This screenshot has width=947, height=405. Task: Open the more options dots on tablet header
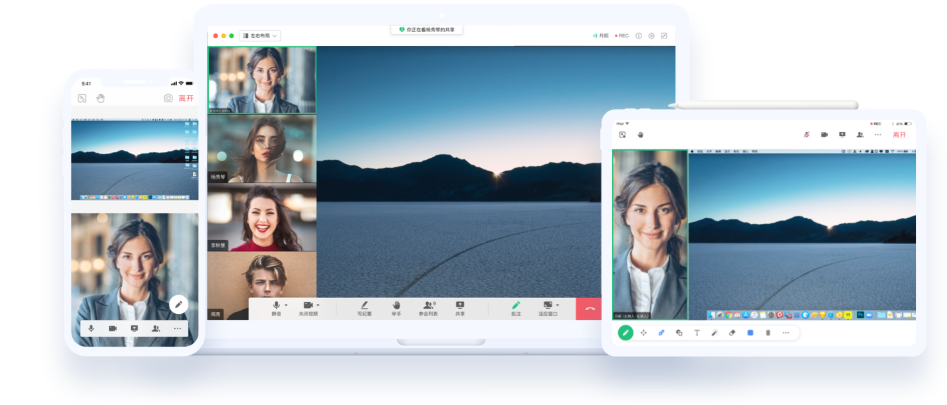(x=878, y=134)
